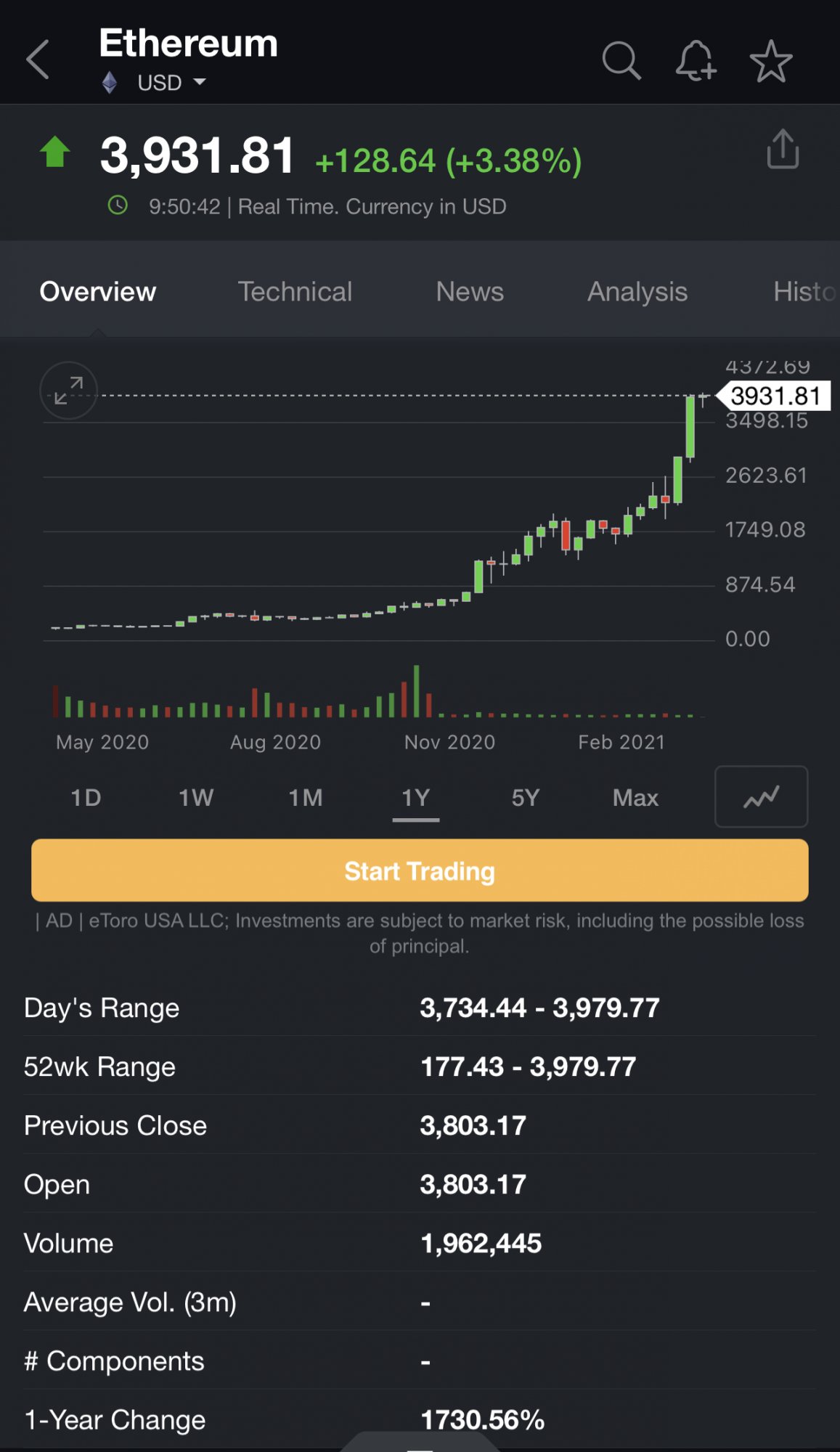This screenshot has height=1452, width=840.
Task: Select the 1W time range
Action: point(196,798)
